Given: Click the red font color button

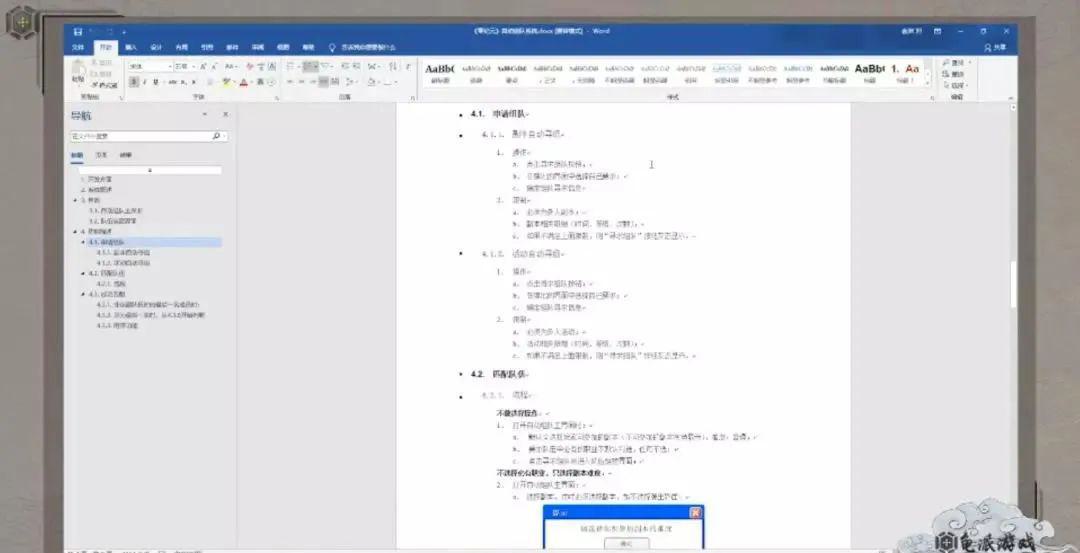Looking at the screenshot, I should (244, 82).
